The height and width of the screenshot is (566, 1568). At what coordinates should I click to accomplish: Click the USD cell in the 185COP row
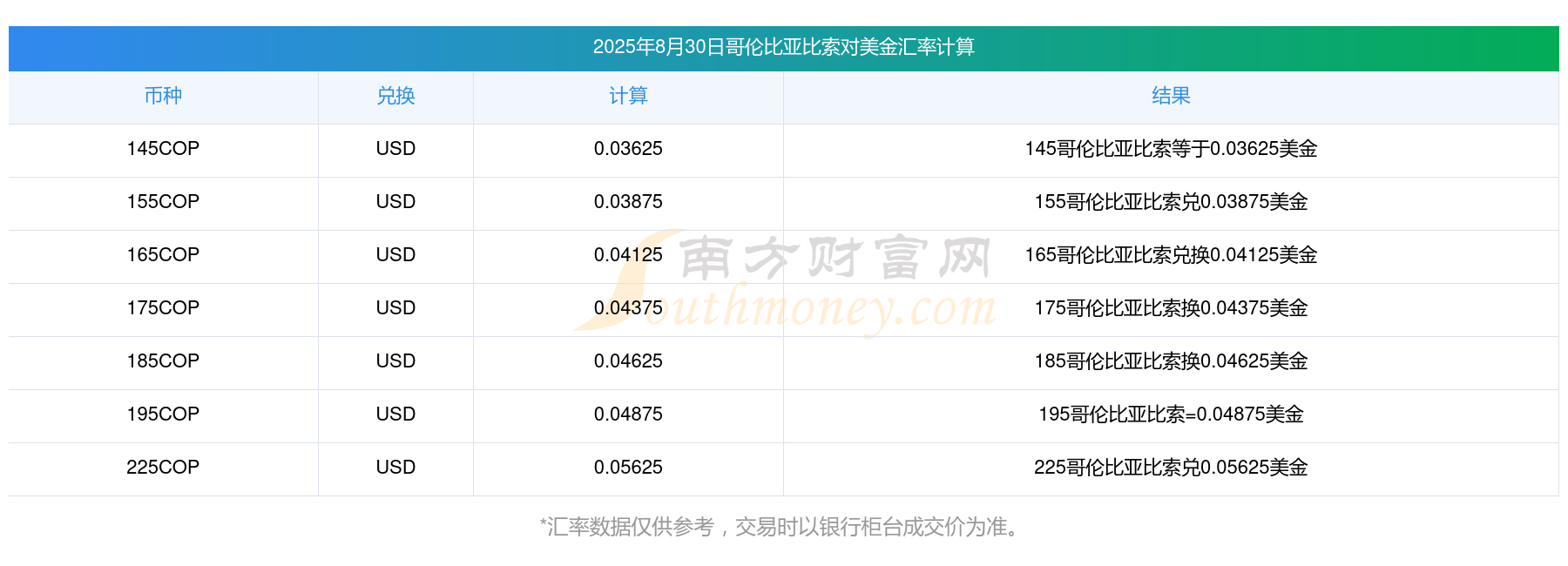(395, 361)
